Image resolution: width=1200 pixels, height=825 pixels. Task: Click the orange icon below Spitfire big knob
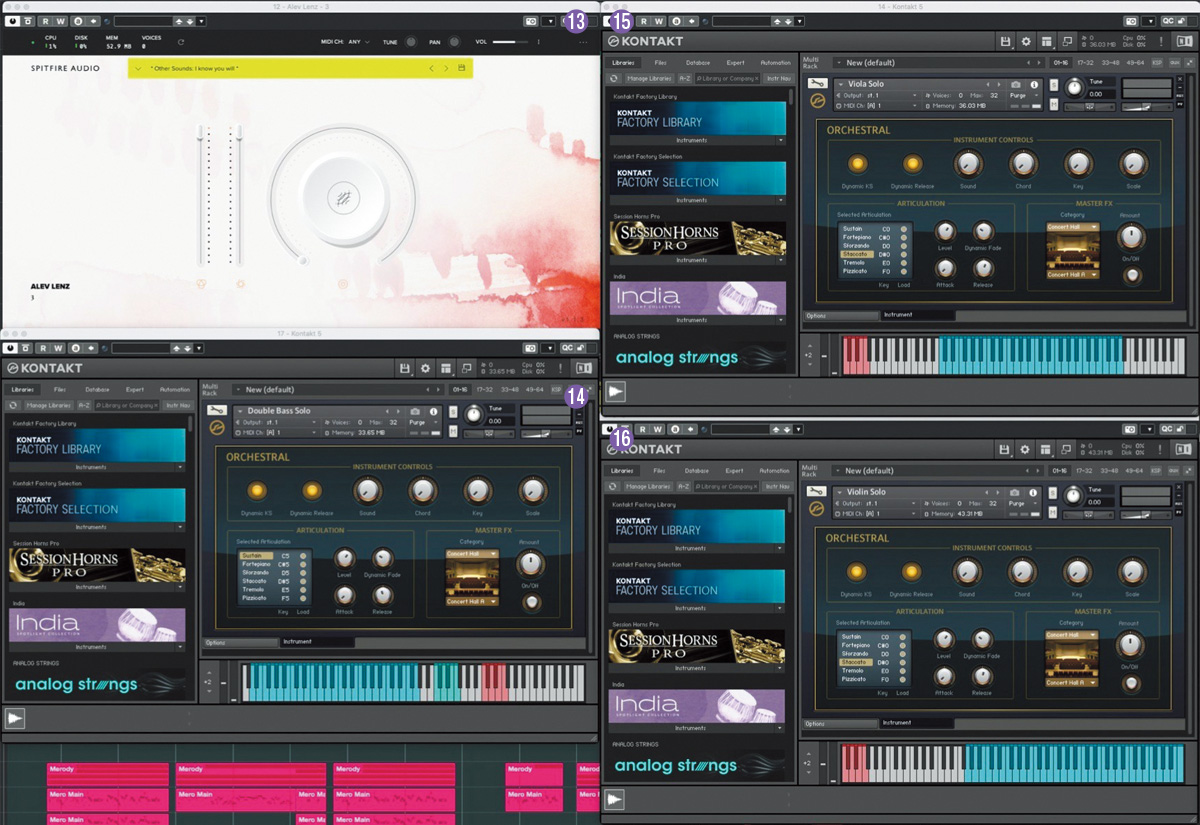(x=343, y=284)
